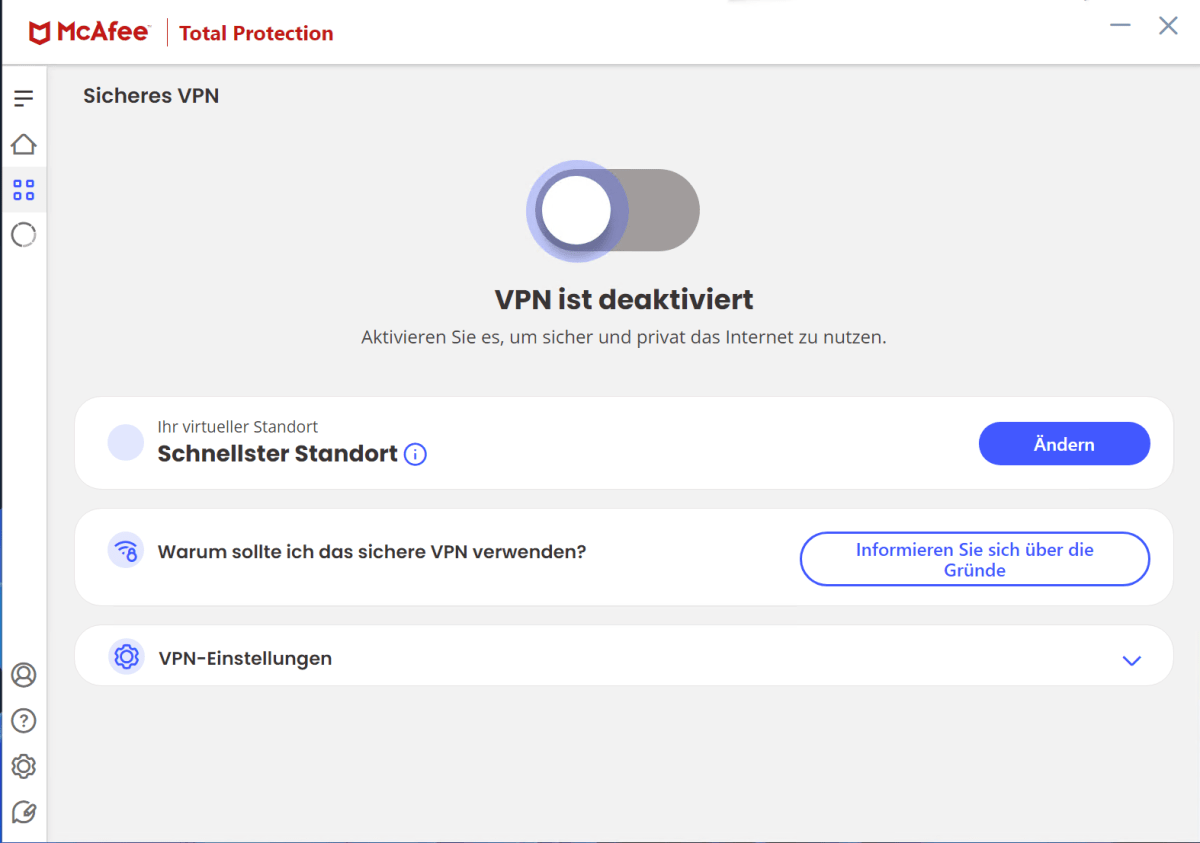Click the circular protection score icon
The height and width of the screenshot is (843, 1200).
pos(23,235)
